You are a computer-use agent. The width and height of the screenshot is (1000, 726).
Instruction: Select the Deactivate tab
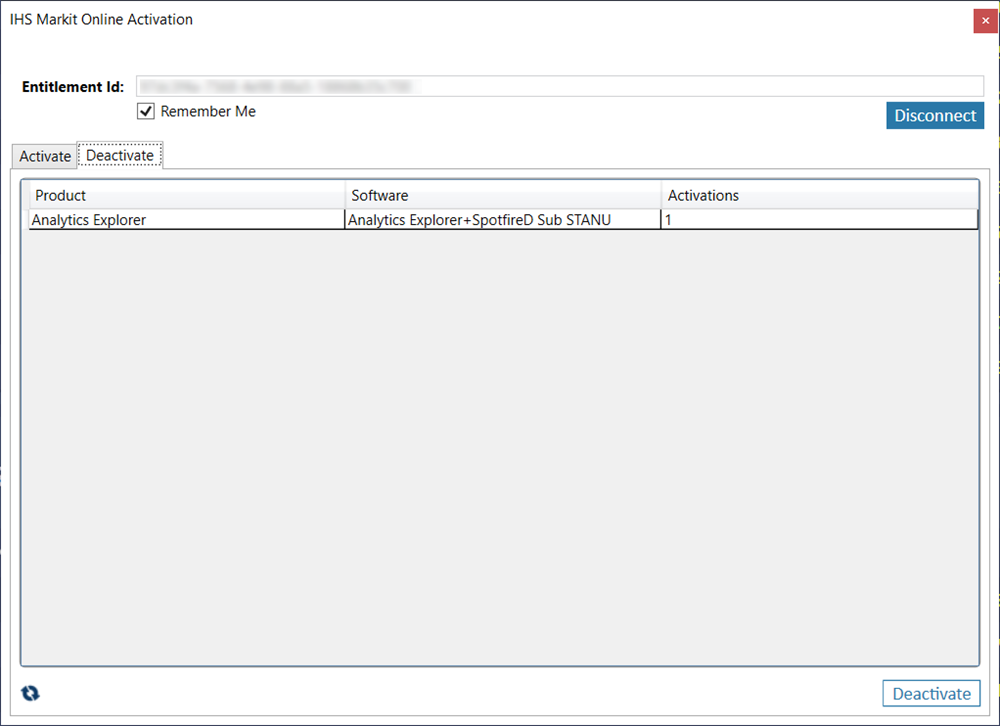[x=120, y=155]
